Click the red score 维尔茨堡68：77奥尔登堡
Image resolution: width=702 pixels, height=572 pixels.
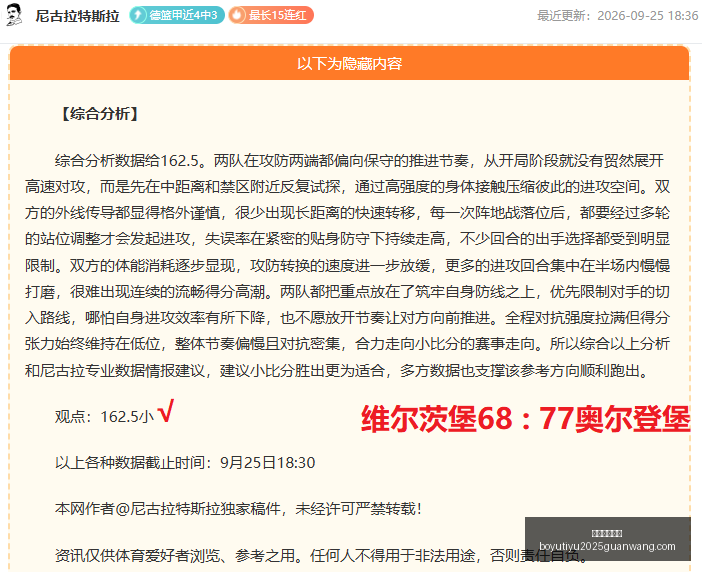(x=525, y=419)
